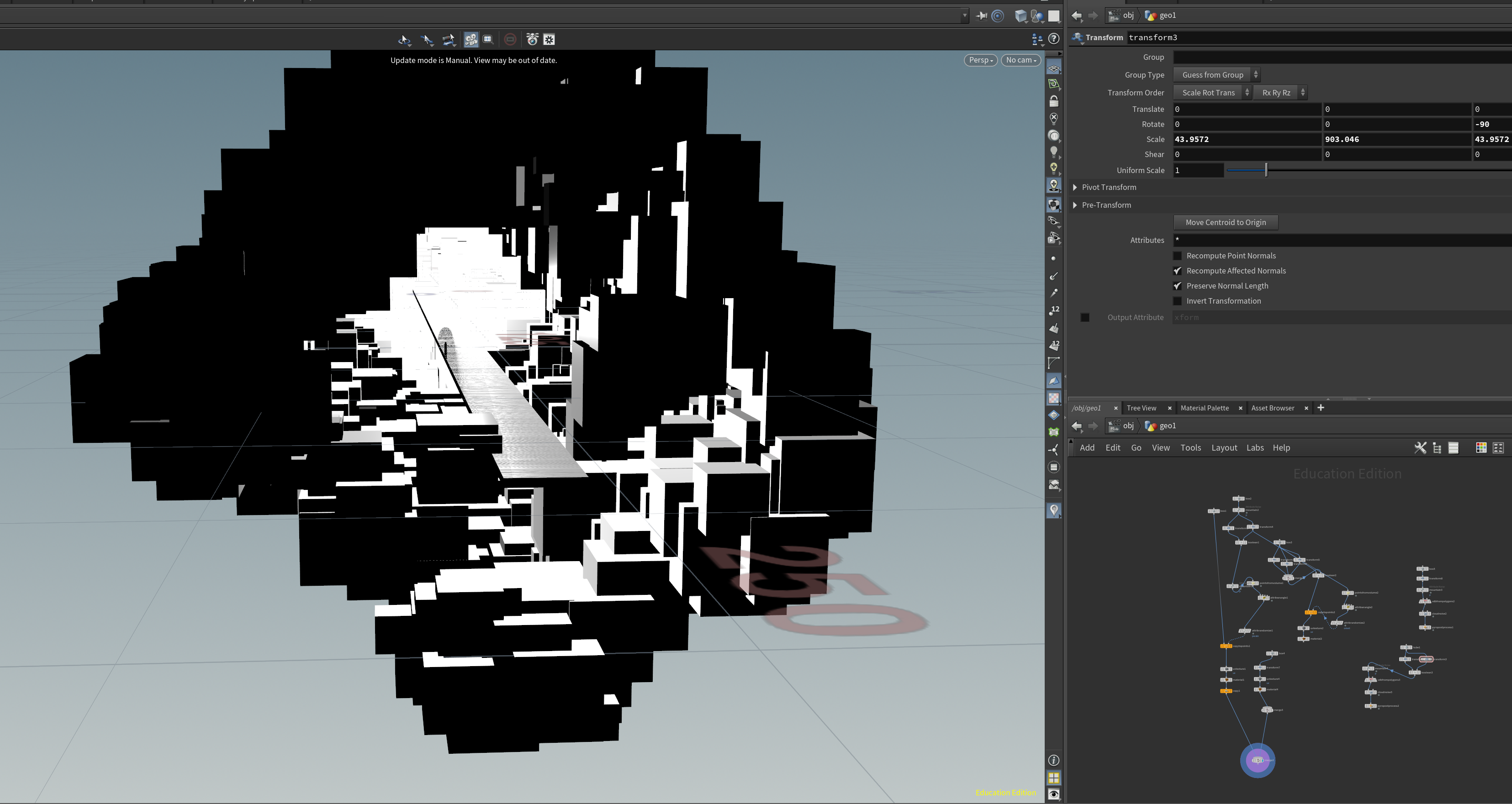1512x804 pixels.
Task: Click the stacked list icon in network toolbar
Action: (x=1454, y=448)
